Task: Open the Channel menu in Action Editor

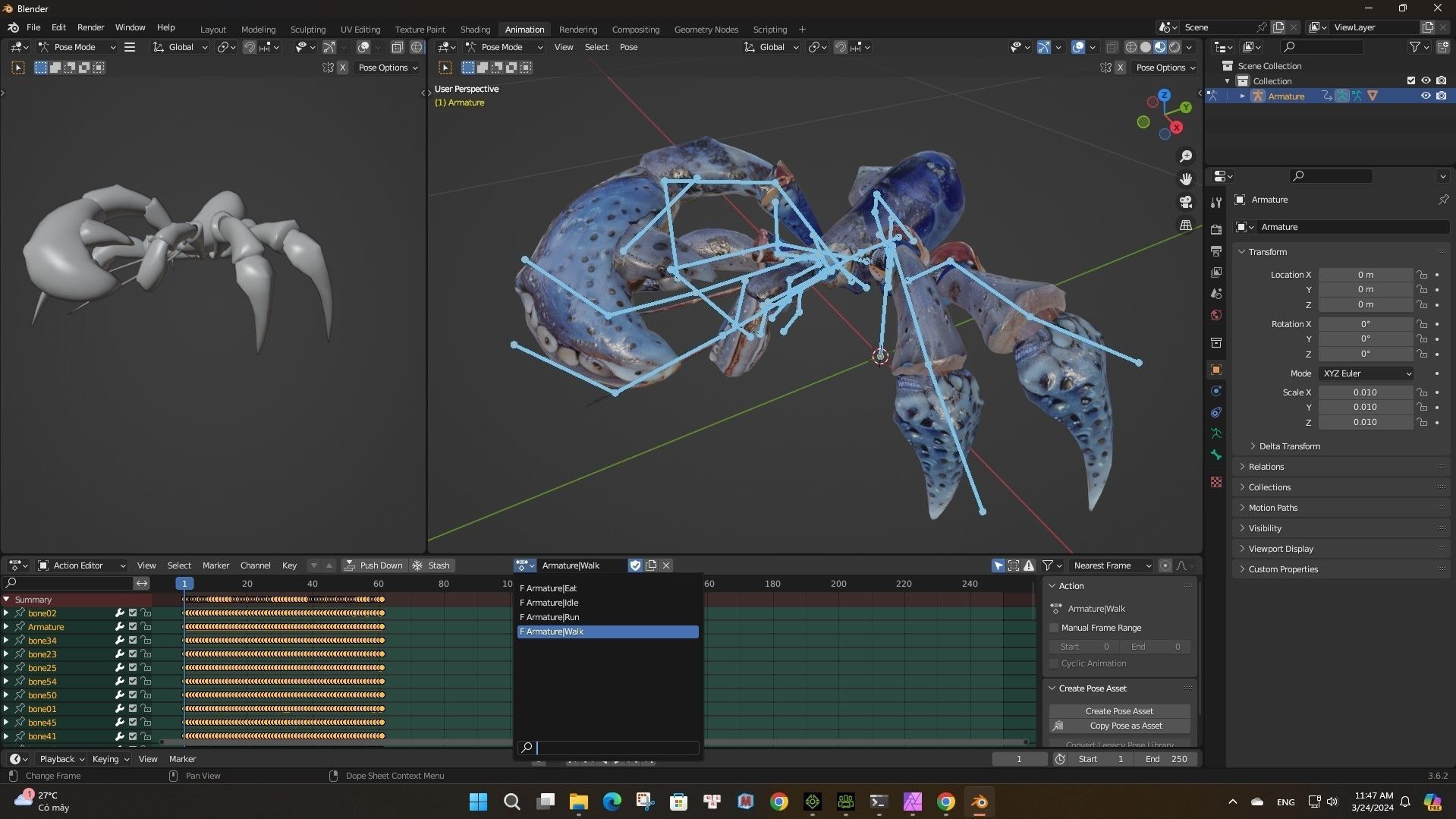Action: click(x=255, y=565)
